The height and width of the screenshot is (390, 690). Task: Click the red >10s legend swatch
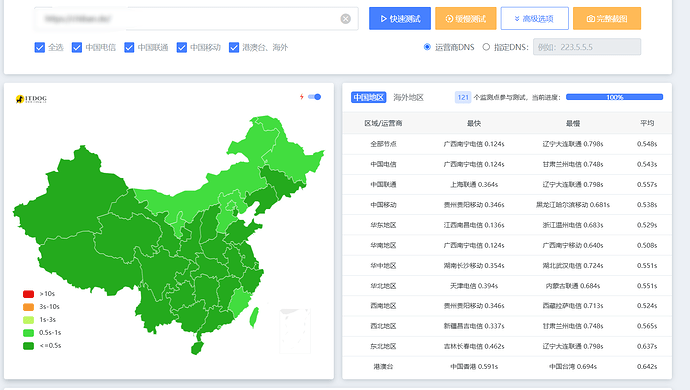(x=29, y=294)
